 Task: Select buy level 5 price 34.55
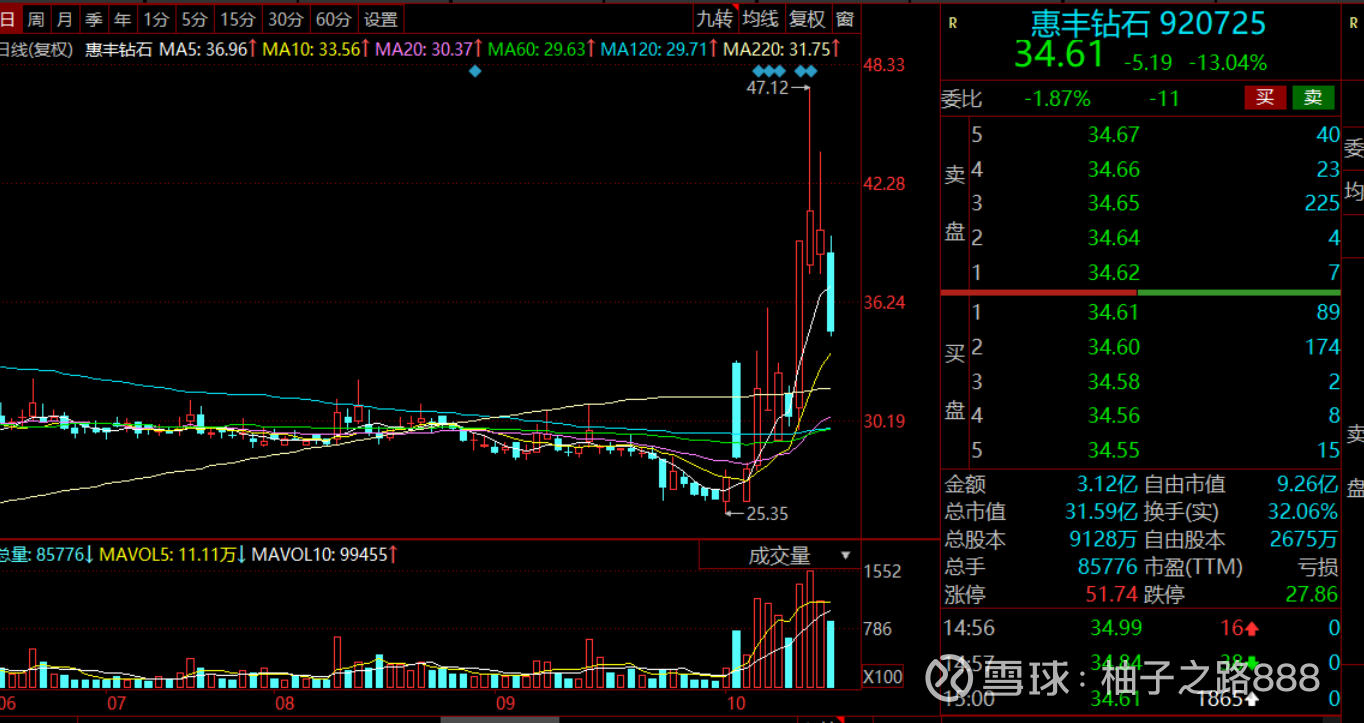click(1113, 450)
